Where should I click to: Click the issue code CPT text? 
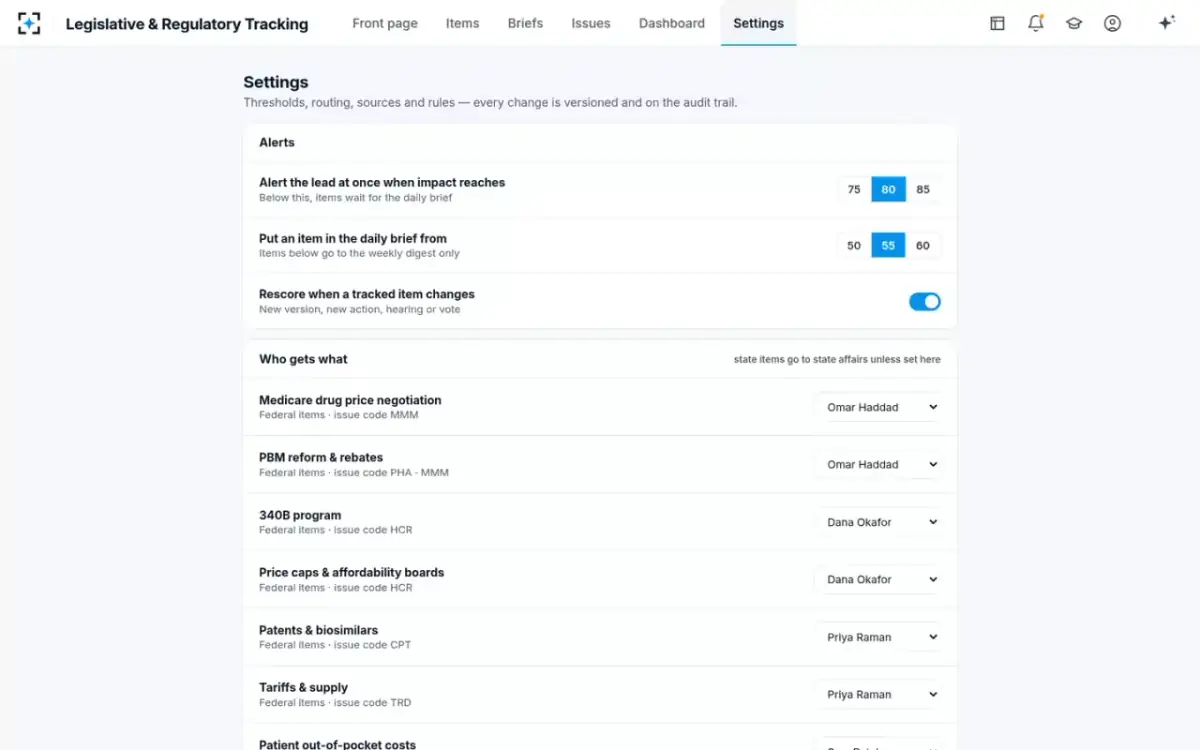pyautogui.click(x=372, y=645)
